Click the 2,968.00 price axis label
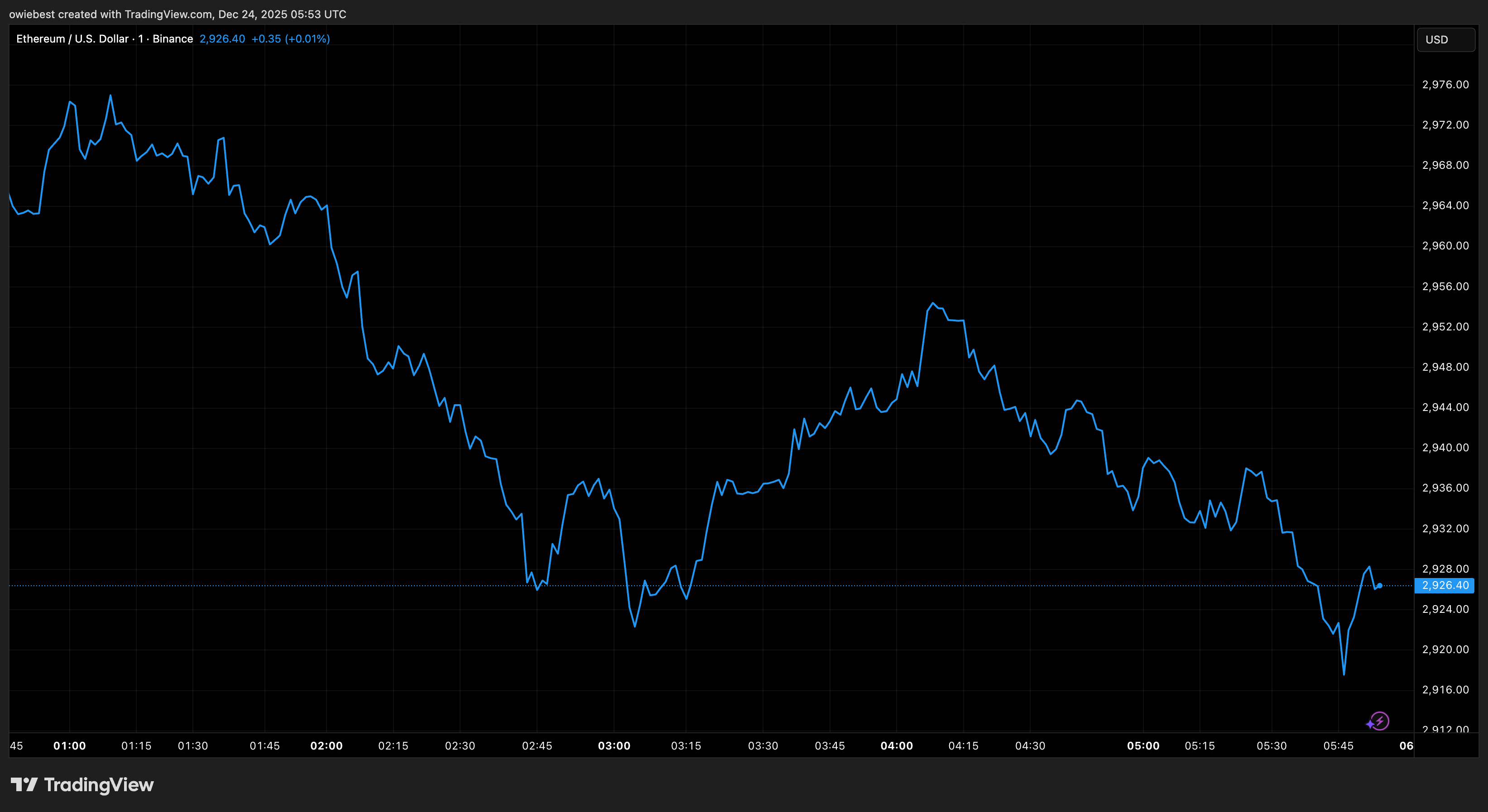This screenshot has height=812, width=1488. pyautogui.click(x=1445, y=166)
